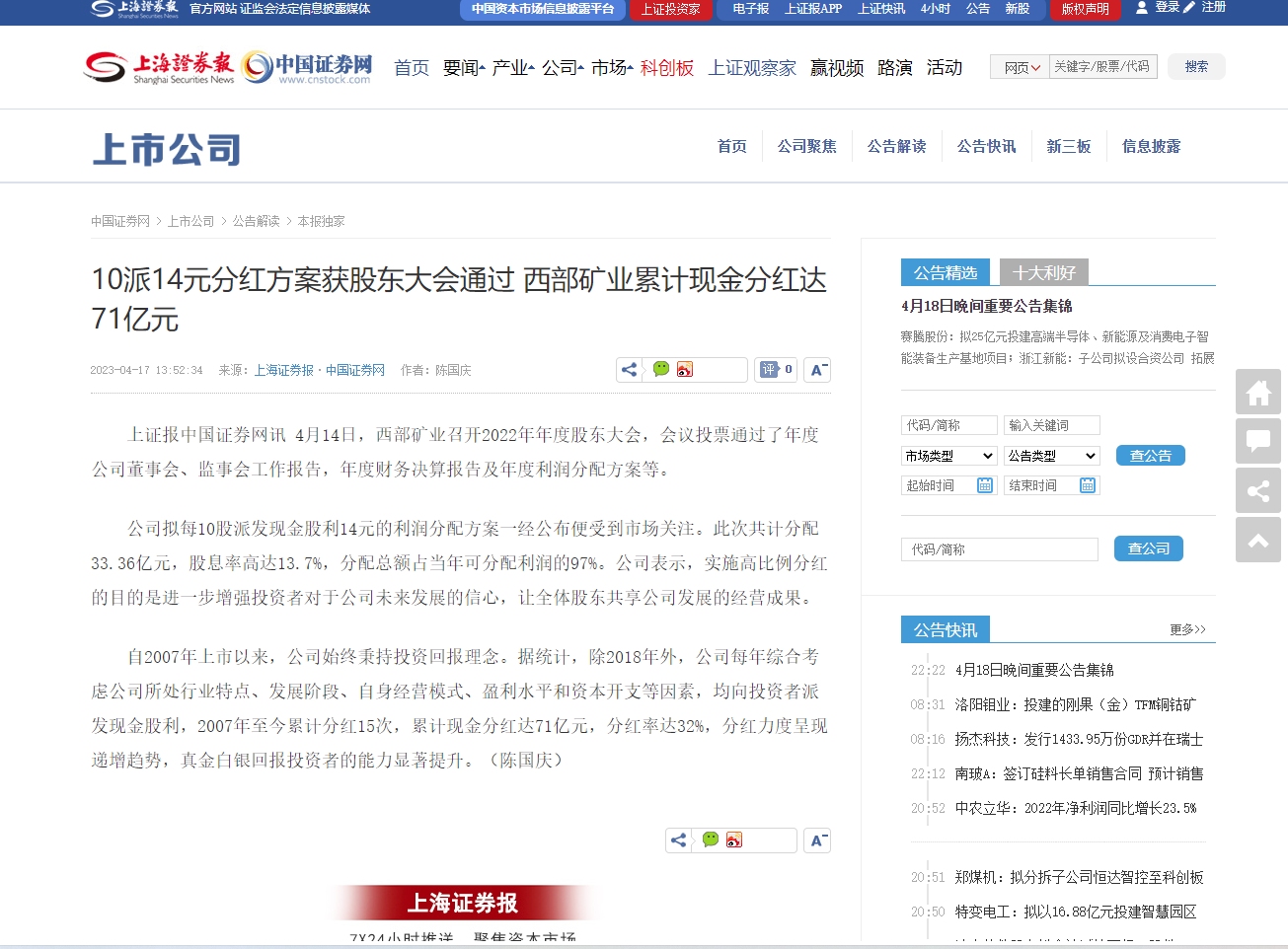Share via the WeChat icon under the headline
1288x949 pixels.
661,369
